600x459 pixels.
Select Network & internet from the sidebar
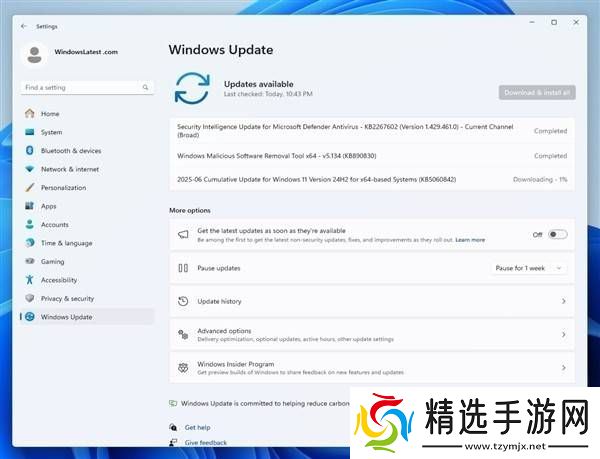(69, 169)
